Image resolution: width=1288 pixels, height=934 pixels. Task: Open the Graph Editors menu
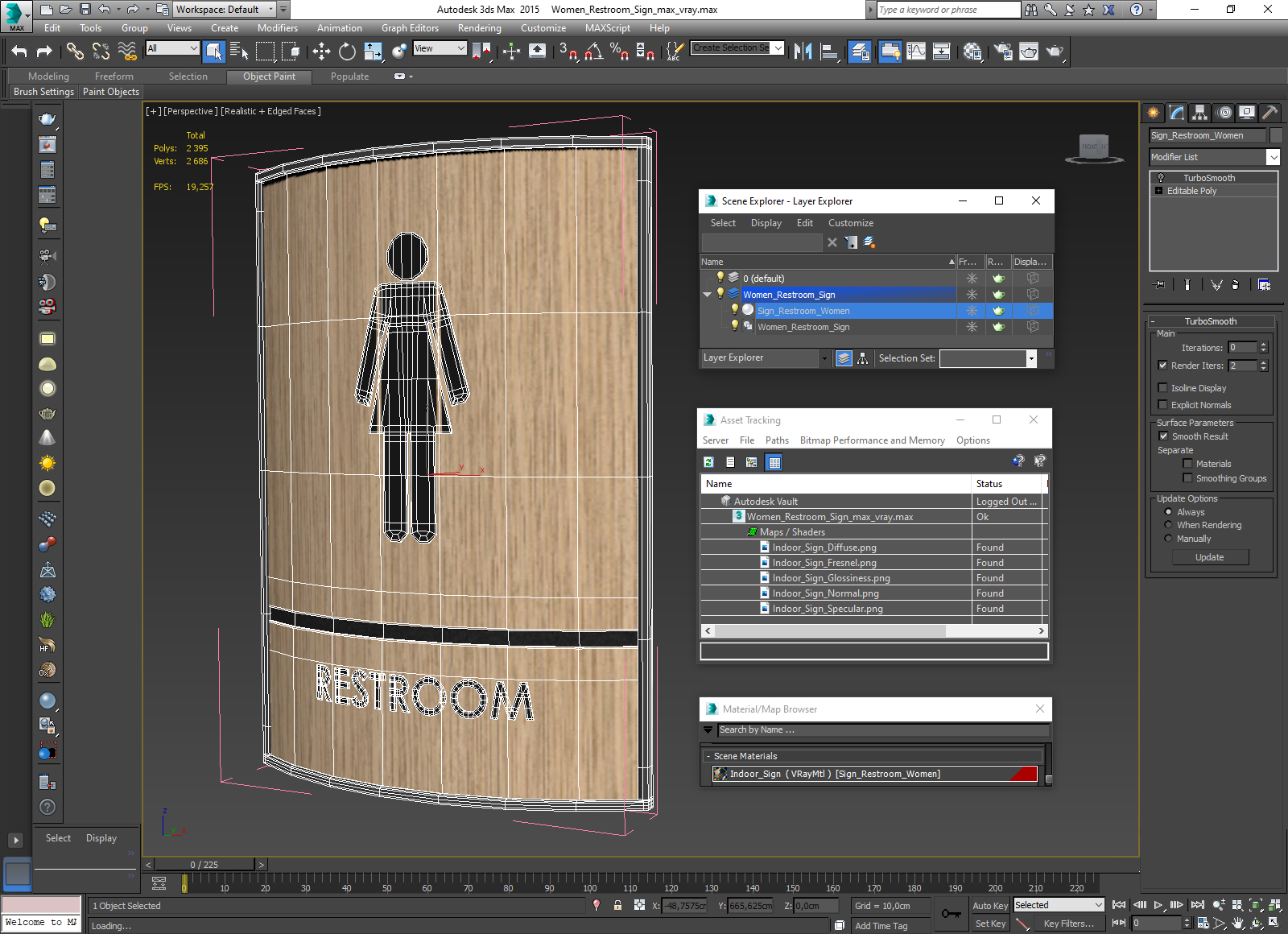point(410,28)
